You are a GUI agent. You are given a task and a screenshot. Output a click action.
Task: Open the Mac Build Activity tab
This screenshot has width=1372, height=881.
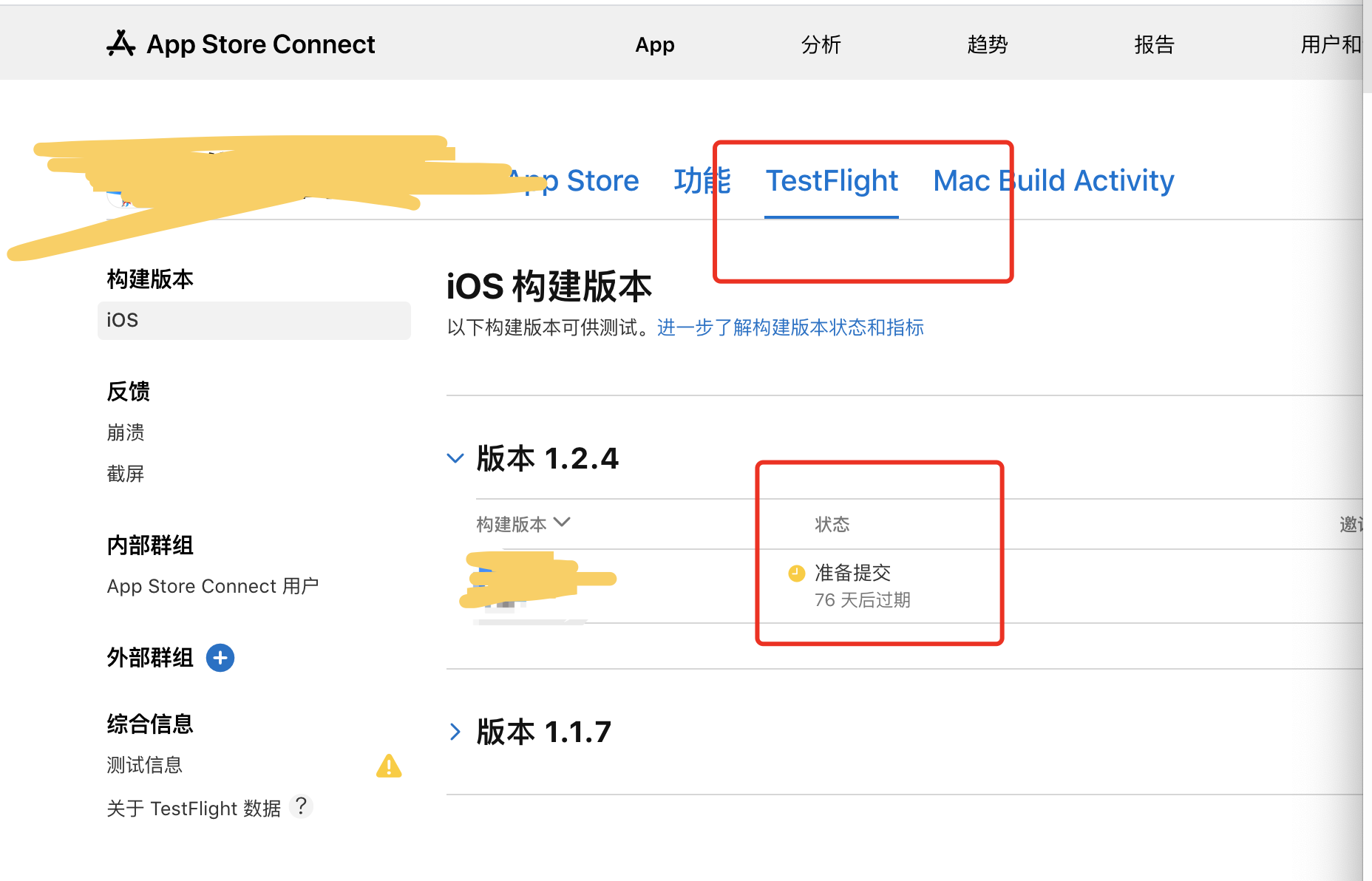pos(1053,180)
